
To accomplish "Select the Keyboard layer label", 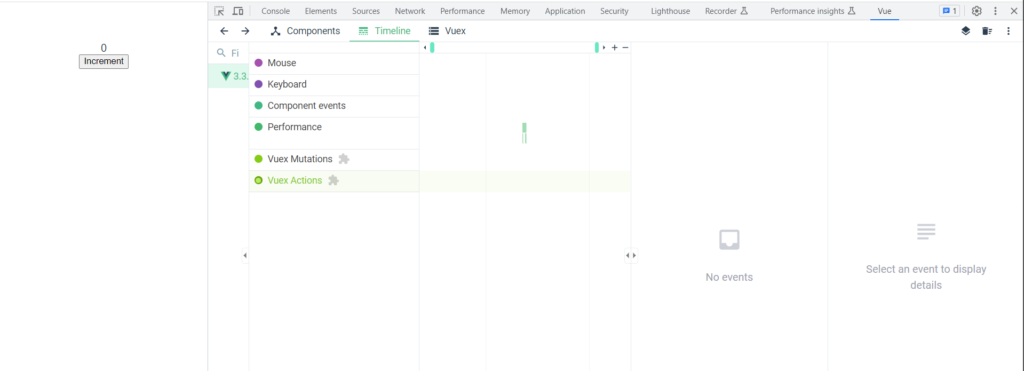I will (287, 84).
